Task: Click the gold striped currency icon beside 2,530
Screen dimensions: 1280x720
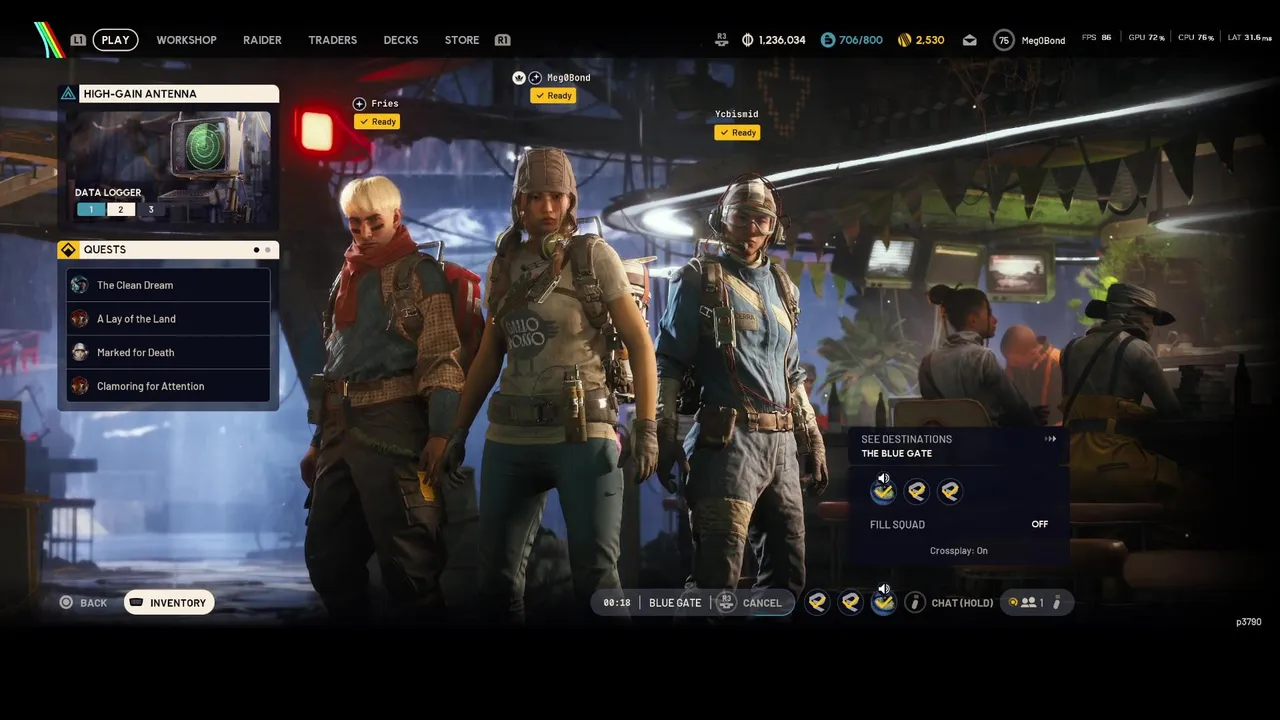Action: click(904, 40)
